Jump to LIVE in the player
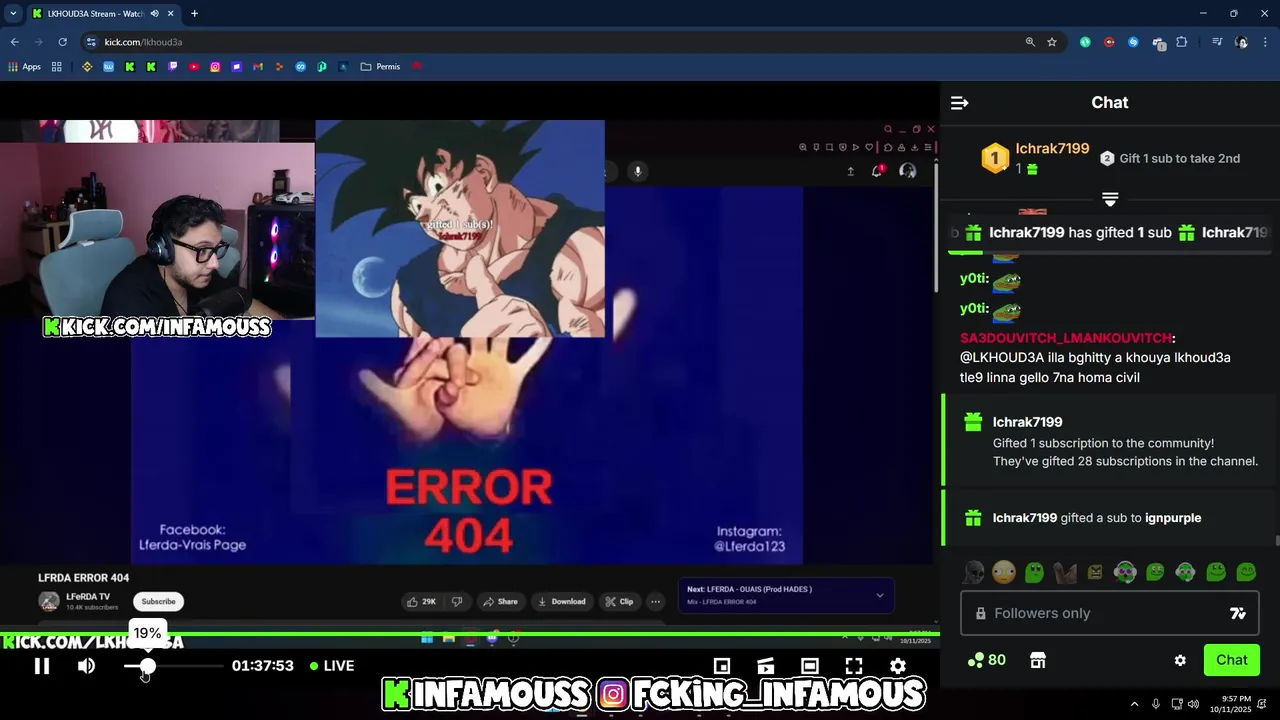 [332, 666]
